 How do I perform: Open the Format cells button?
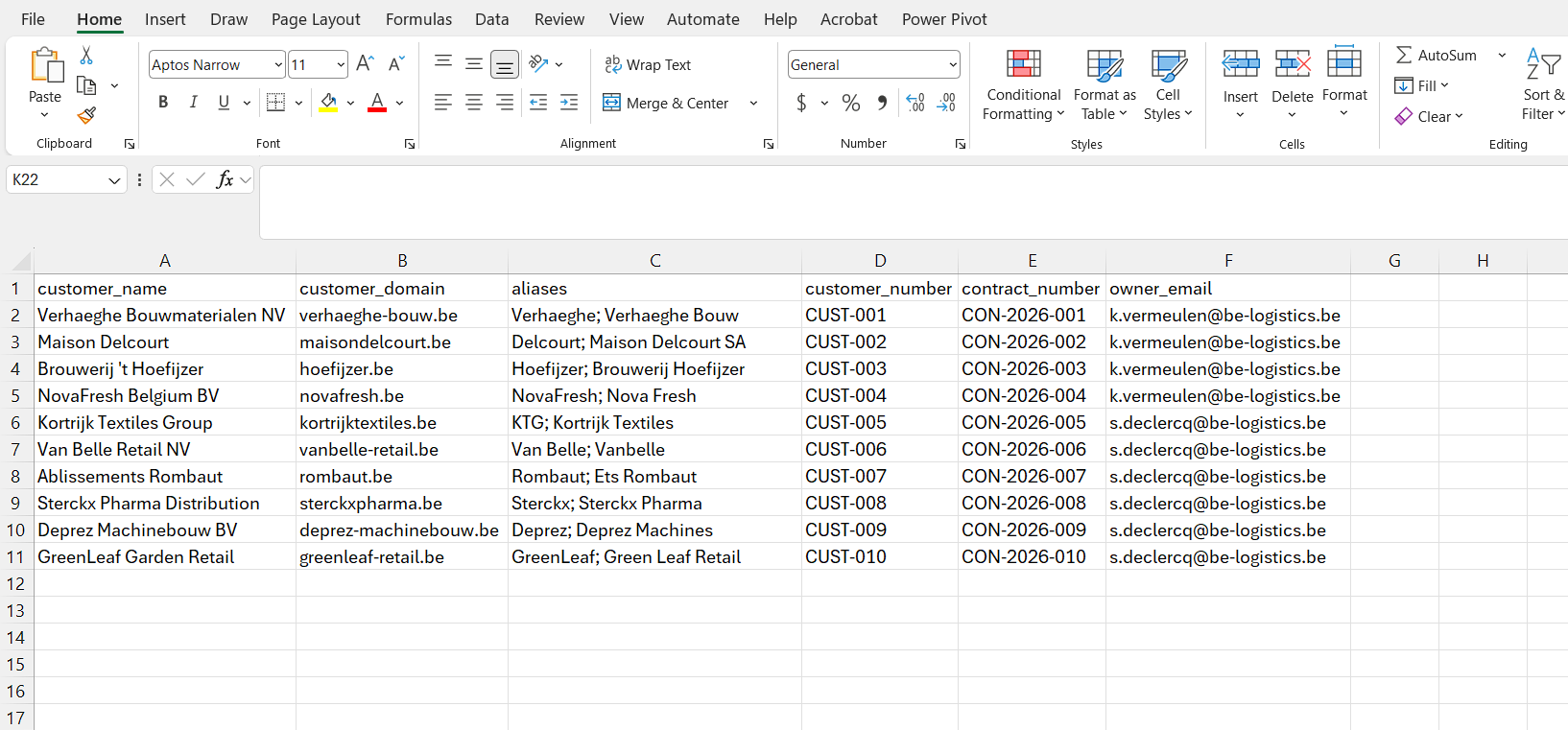[x=1344, y=82]
